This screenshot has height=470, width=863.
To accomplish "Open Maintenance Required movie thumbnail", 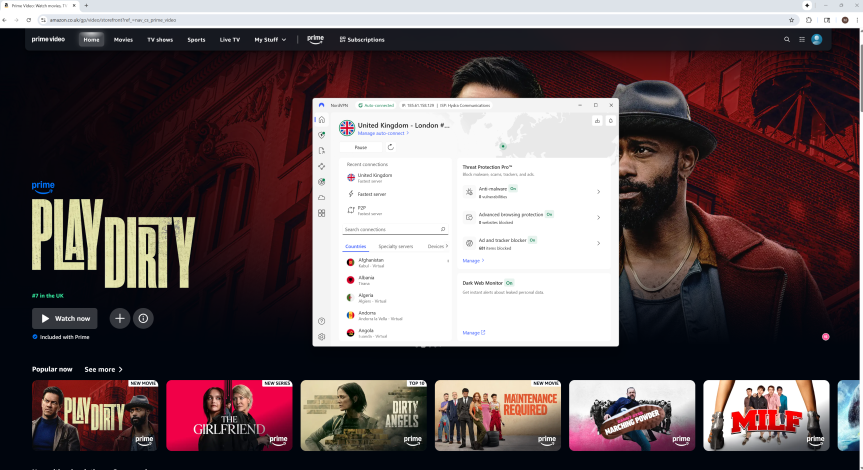I will click(498, 416).
